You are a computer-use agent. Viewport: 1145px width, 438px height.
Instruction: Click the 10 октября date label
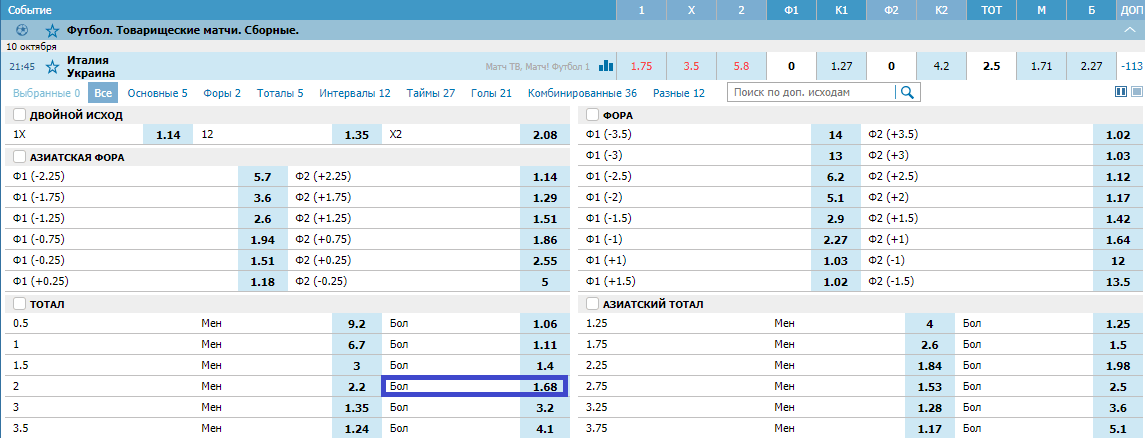pyautogui.click(x=32, y=46)
